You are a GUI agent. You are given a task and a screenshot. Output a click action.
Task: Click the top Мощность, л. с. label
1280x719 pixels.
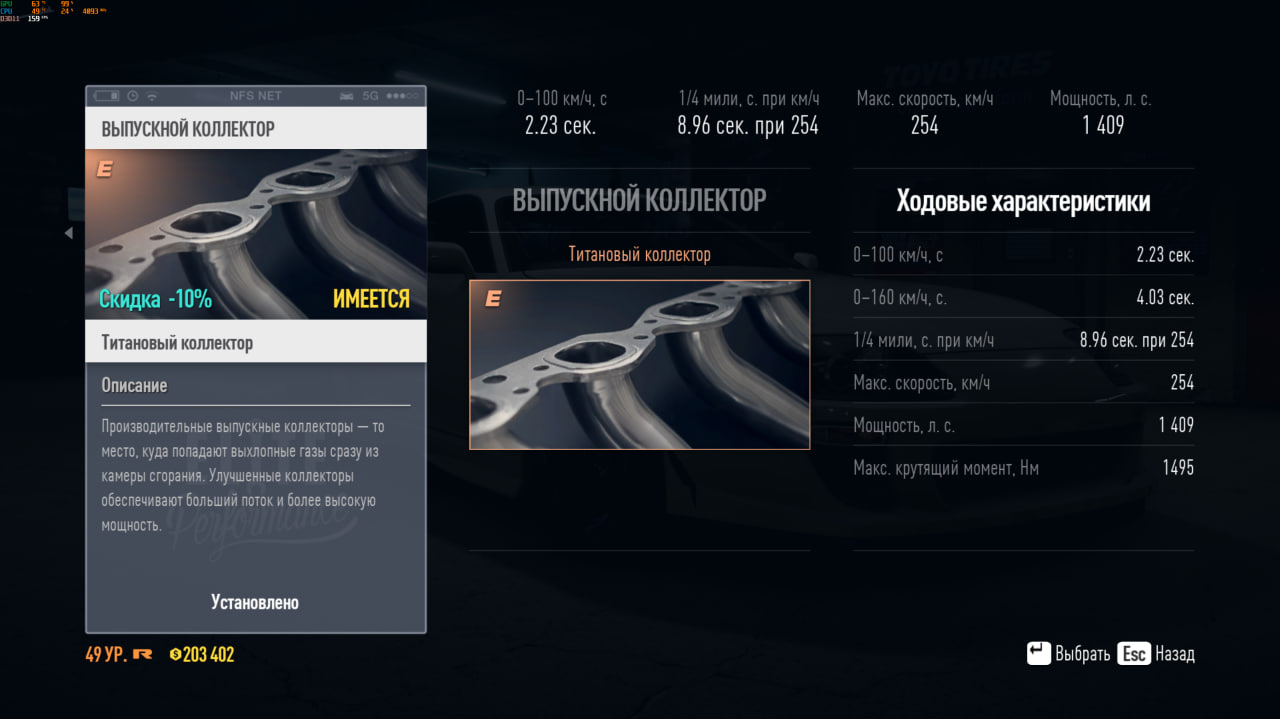click(x=1101, y=98)
